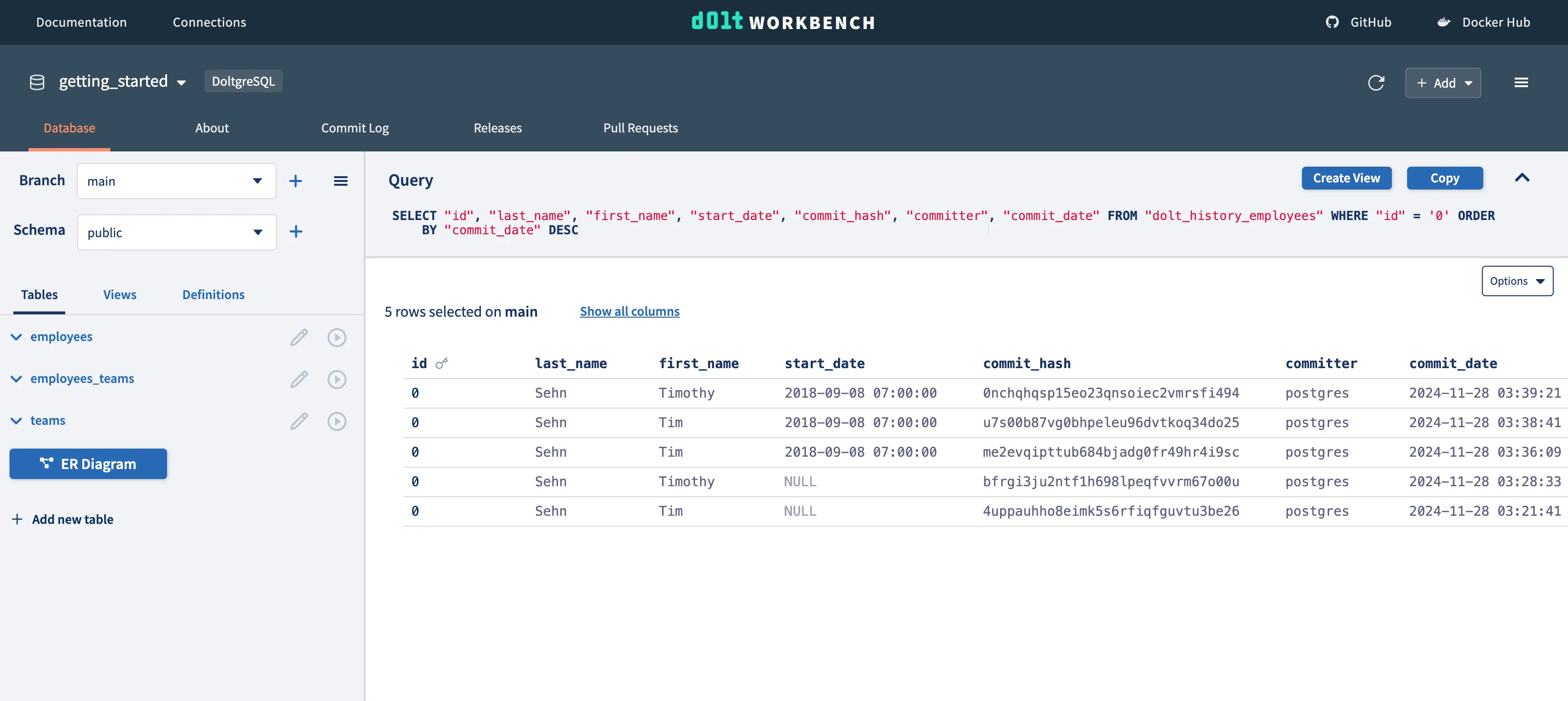Image resolution: width=1568 pixels, height=701 pixels.
Task: Click the plus icon beside Schema dropdown
Action: (296, 231)
